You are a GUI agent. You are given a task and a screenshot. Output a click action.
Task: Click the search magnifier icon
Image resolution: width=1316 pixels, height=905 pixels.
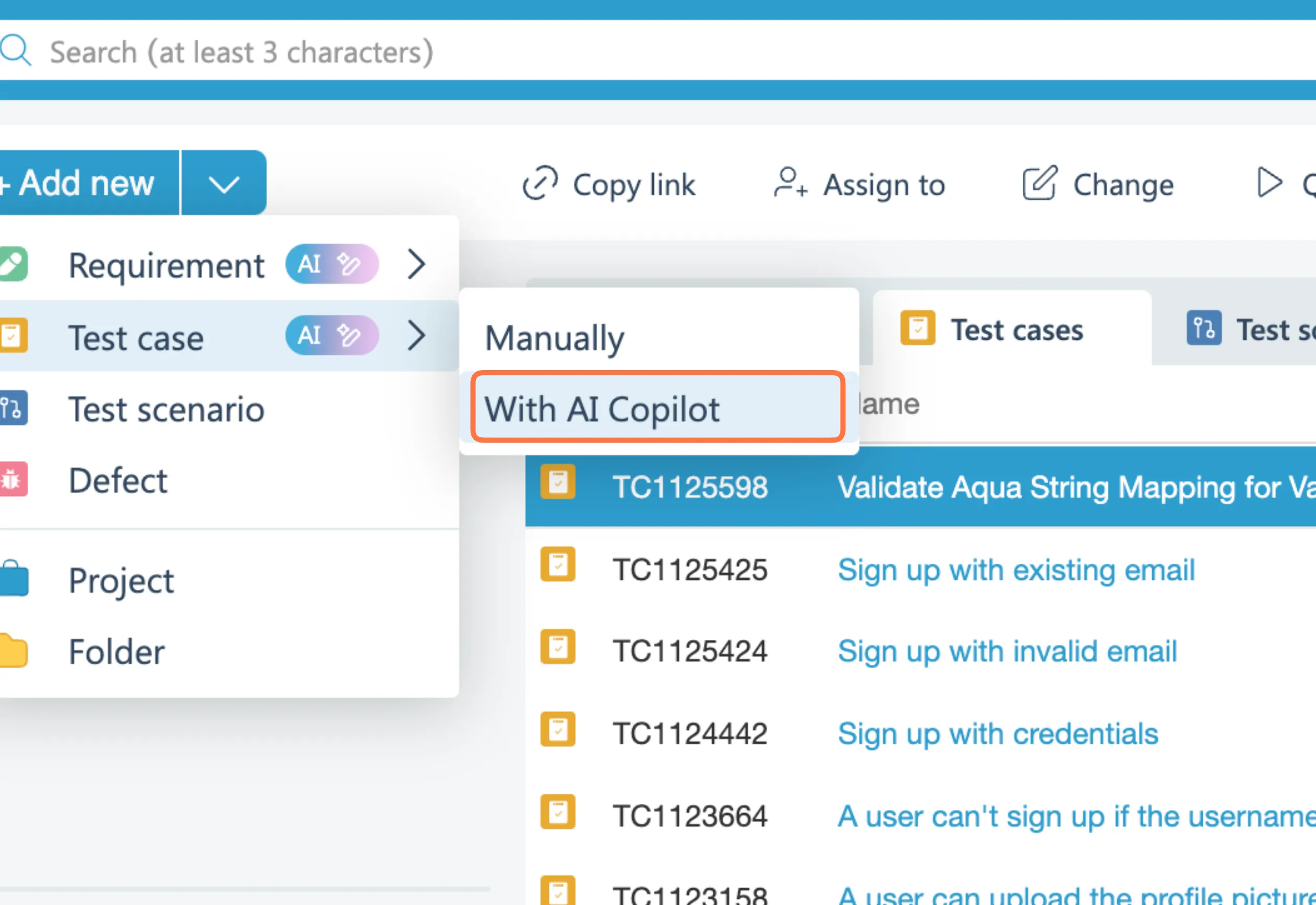15,51
